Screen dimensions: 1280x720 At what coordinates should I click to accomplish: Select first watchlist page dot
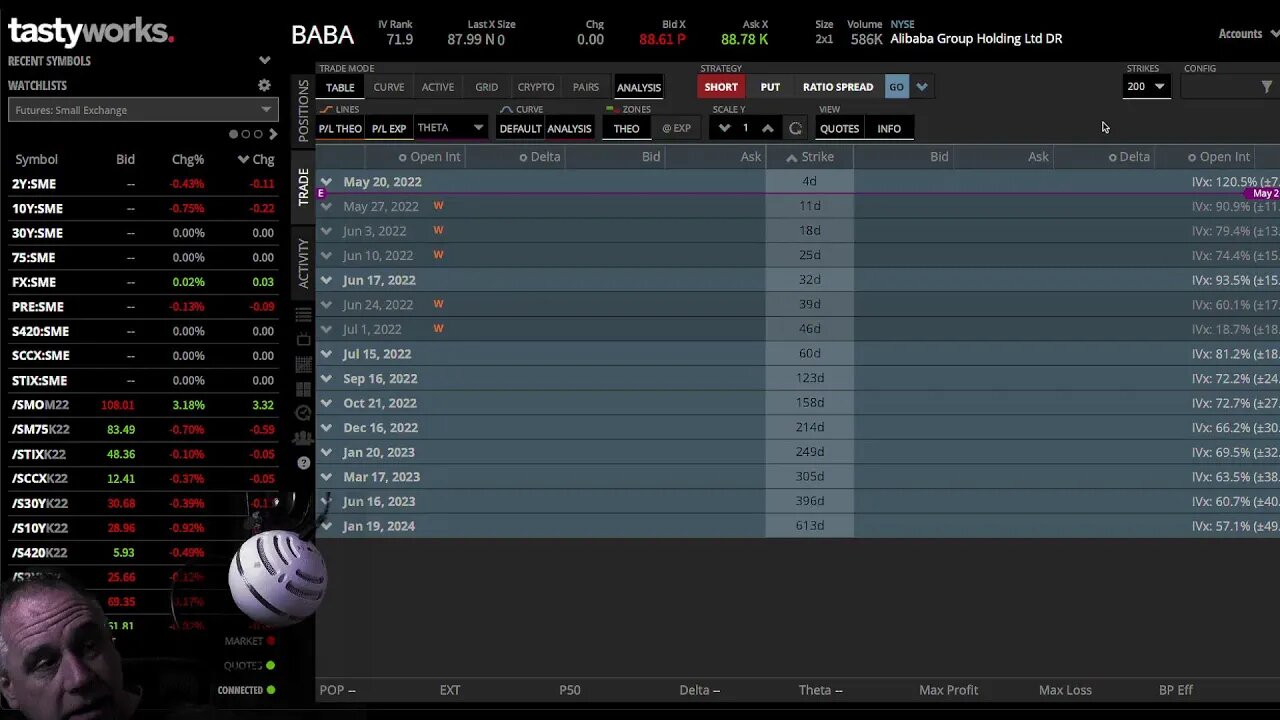[234, 134]
